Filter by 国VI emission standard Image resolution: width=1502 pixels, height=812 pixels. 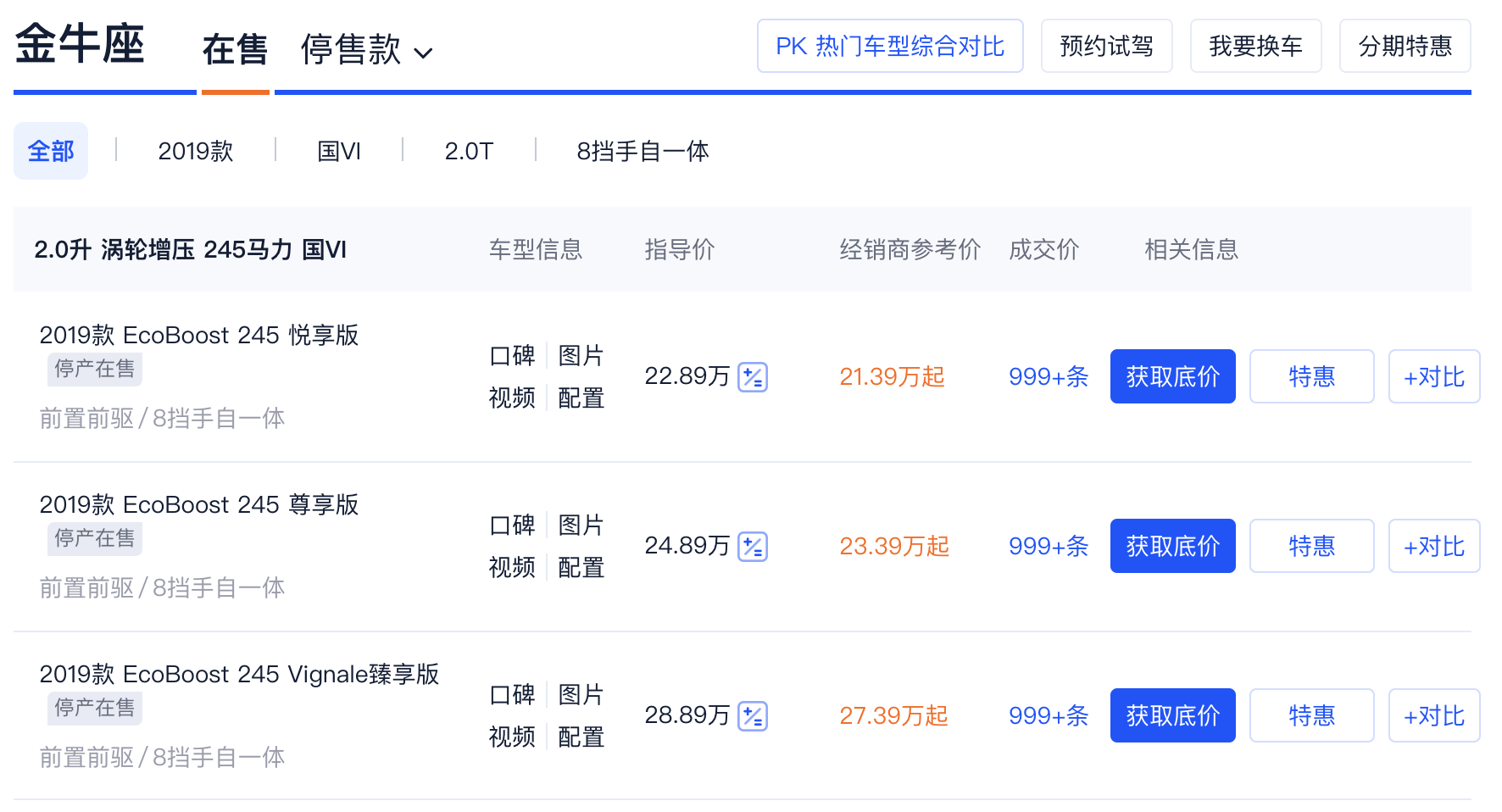(339, 151)
